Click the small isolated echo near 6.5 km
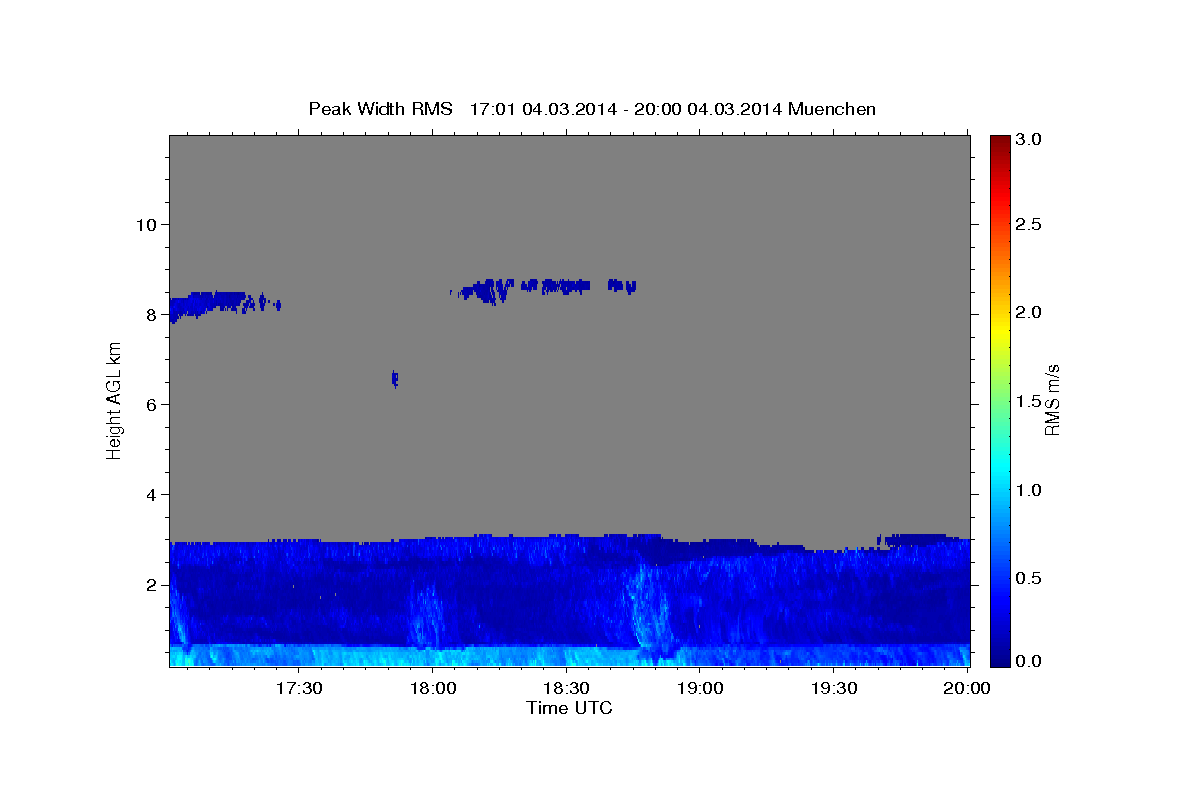 tap(395, 378)
